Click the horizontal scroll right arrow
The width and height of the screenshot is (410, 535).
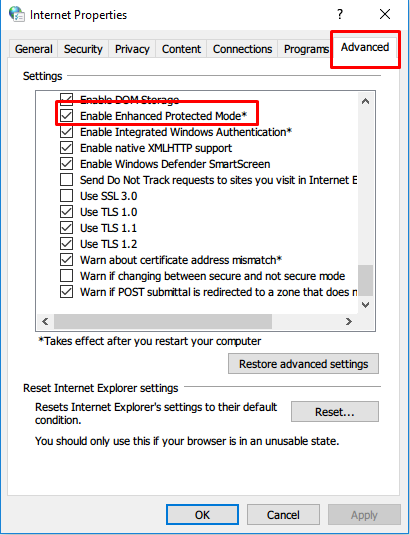coord(348,321)
